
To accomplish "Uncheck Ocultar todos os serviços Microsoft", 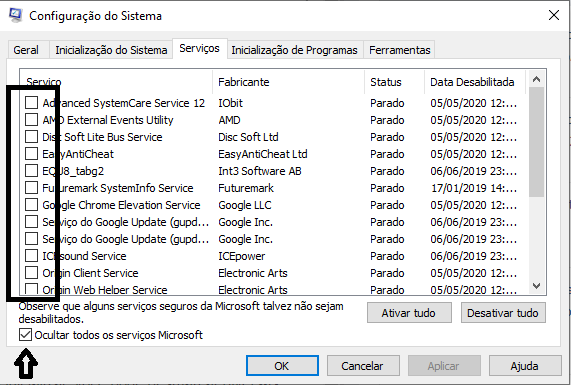I will click(x=25, y=335).
